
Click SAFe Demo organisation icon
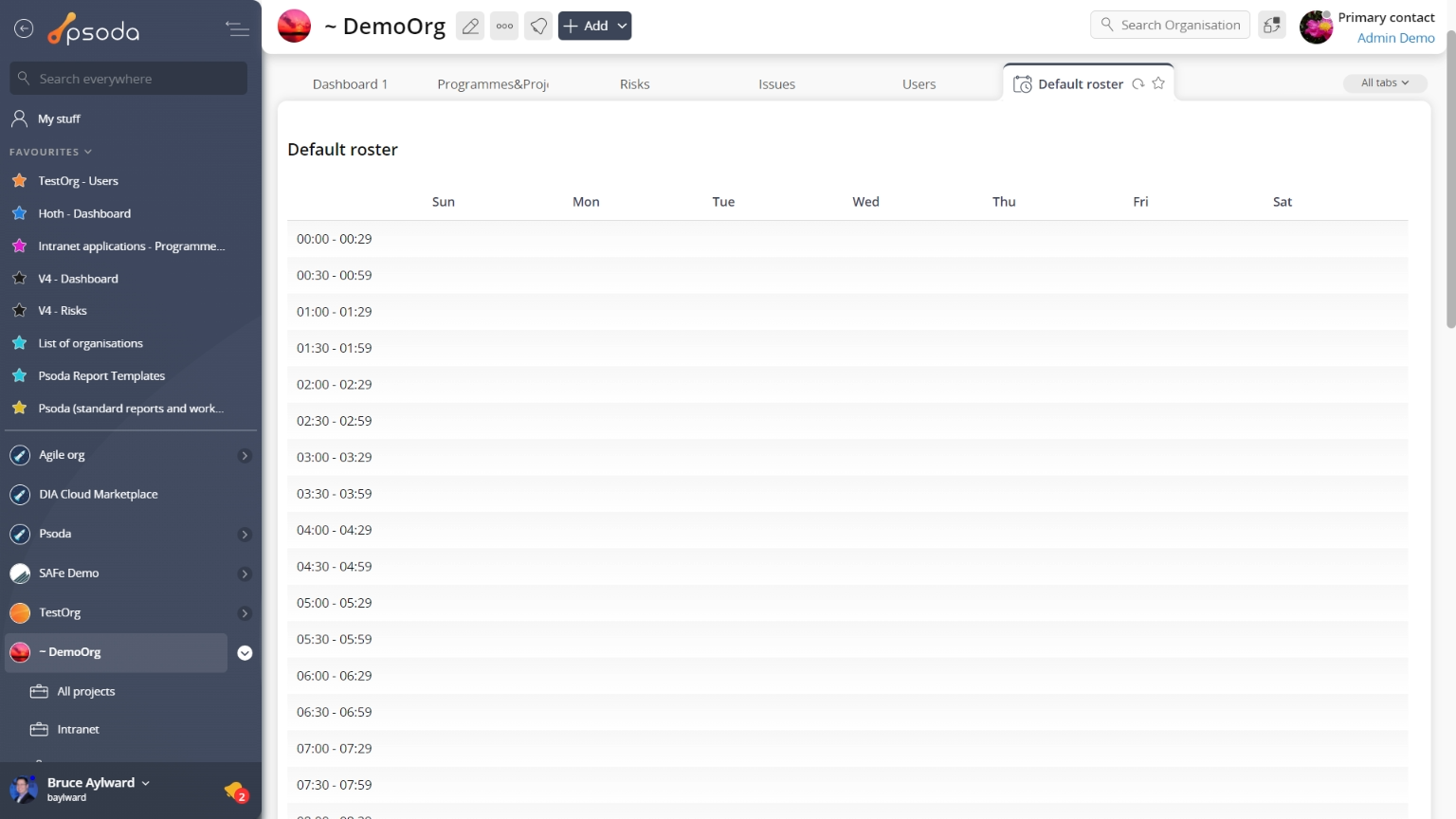(x=20, y=573)
